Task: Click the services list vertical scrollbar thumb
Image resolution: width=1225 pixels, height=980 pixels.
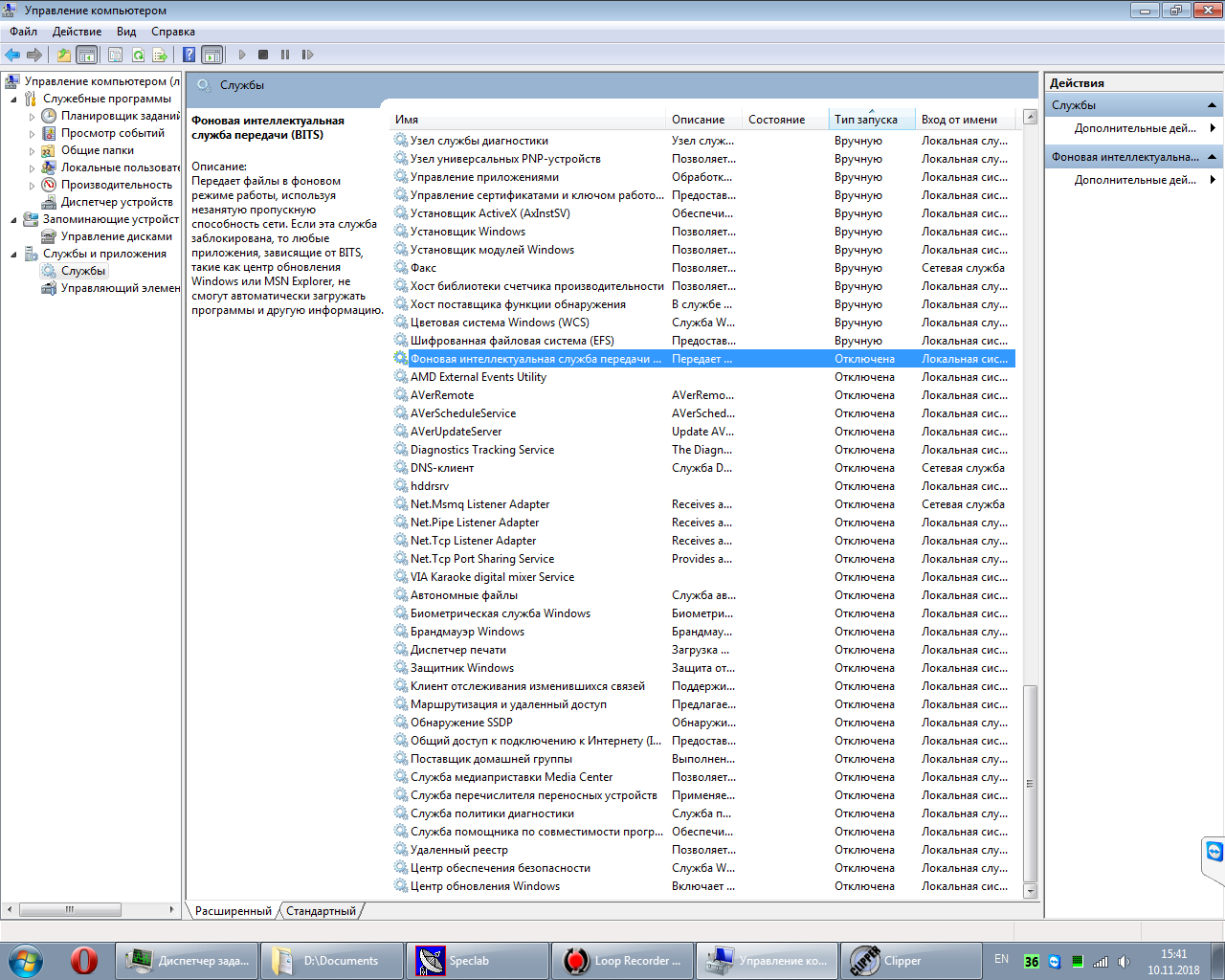Action: (1030, 783)
